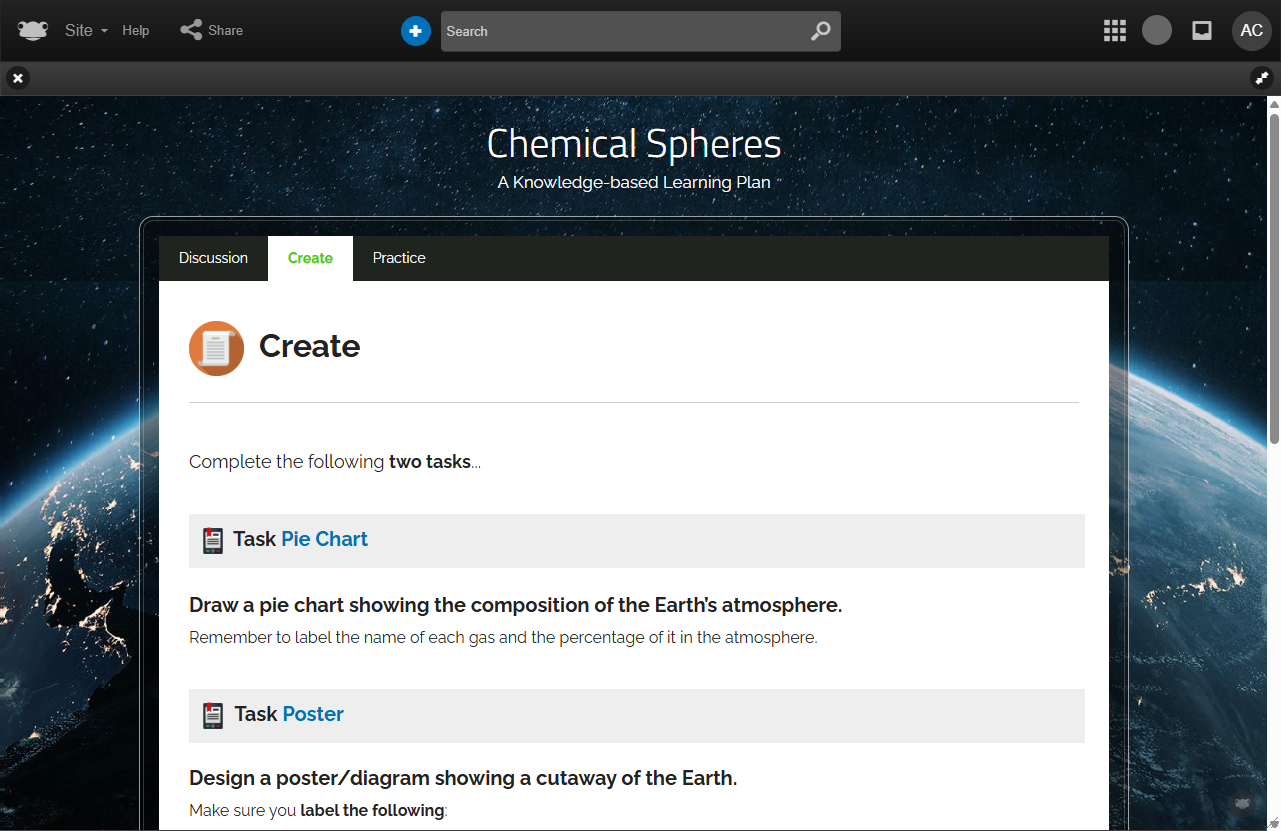1281x831 pixels.
Task: Close the page with the X button
Action: [18, 78]
